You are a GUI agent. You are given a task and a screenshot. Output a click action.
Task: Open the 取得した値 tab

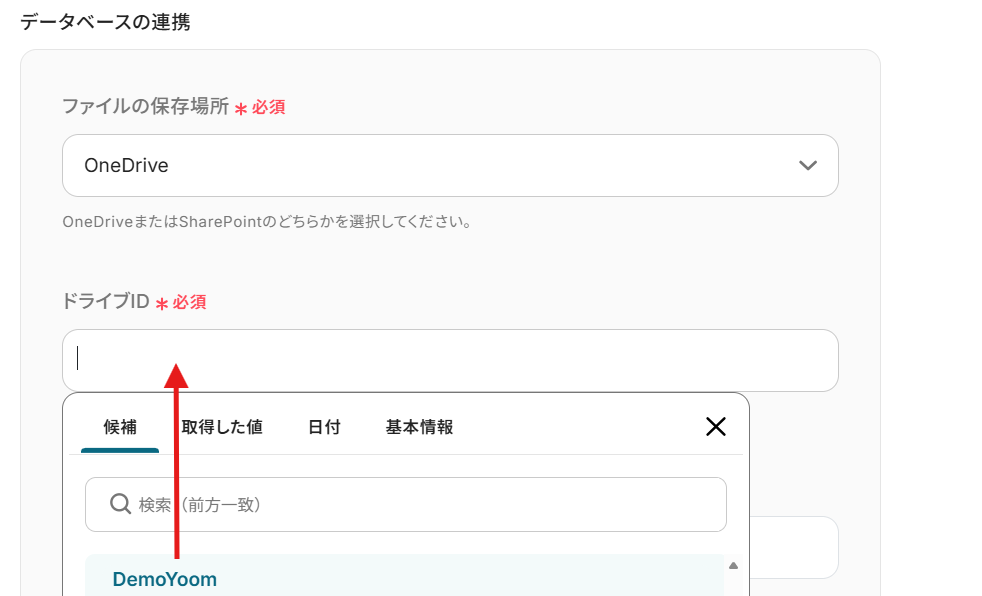[x=222, y=427]
